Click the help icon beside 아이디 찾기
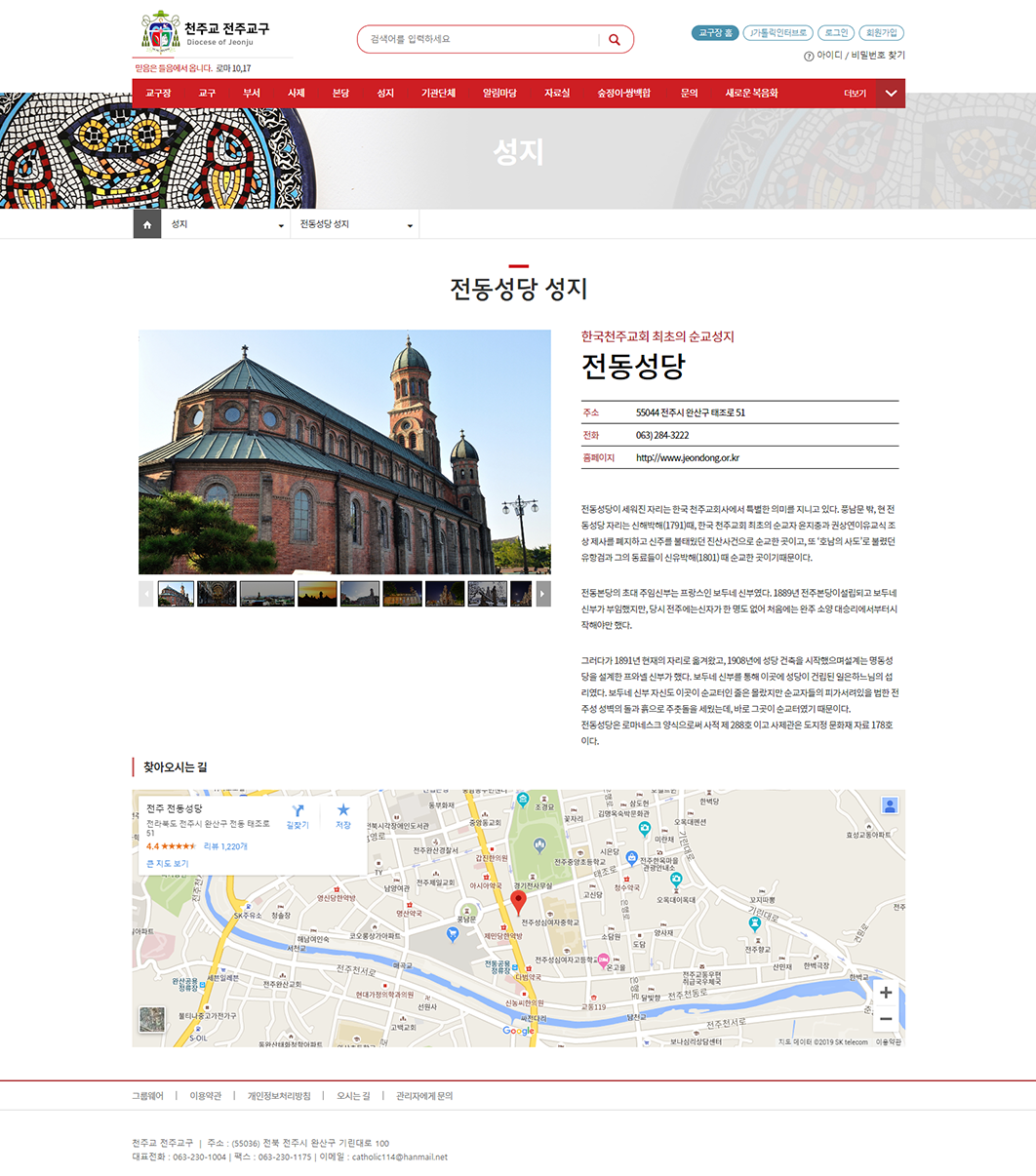 [x=809, y=57]
